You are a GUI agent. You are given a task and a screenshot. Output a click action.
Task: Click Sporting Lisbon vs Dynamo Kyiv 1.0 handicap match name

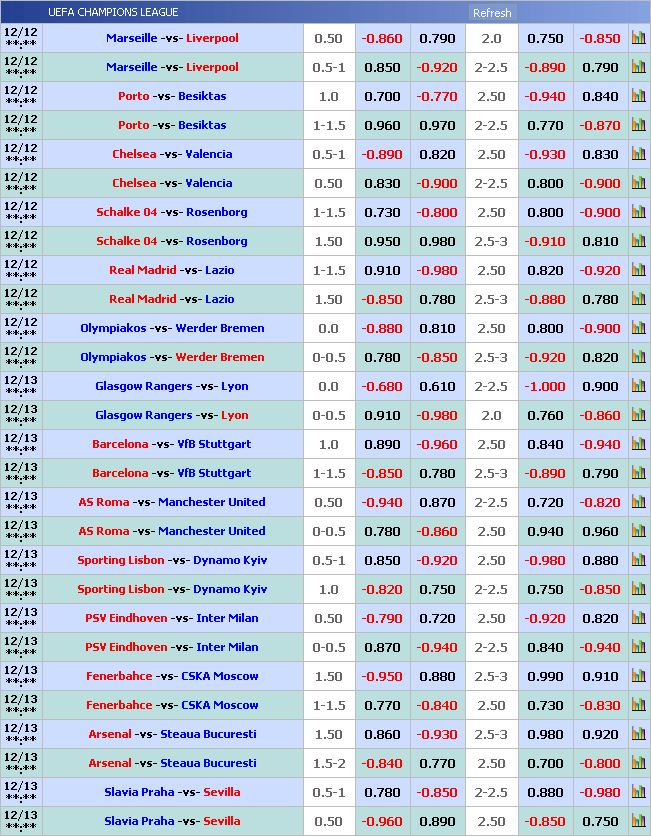[172, 590]
